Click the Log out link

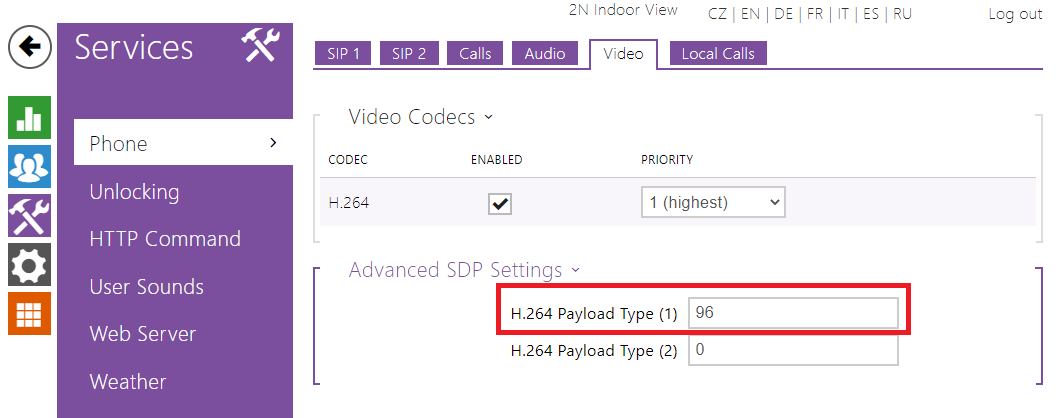1015,14
